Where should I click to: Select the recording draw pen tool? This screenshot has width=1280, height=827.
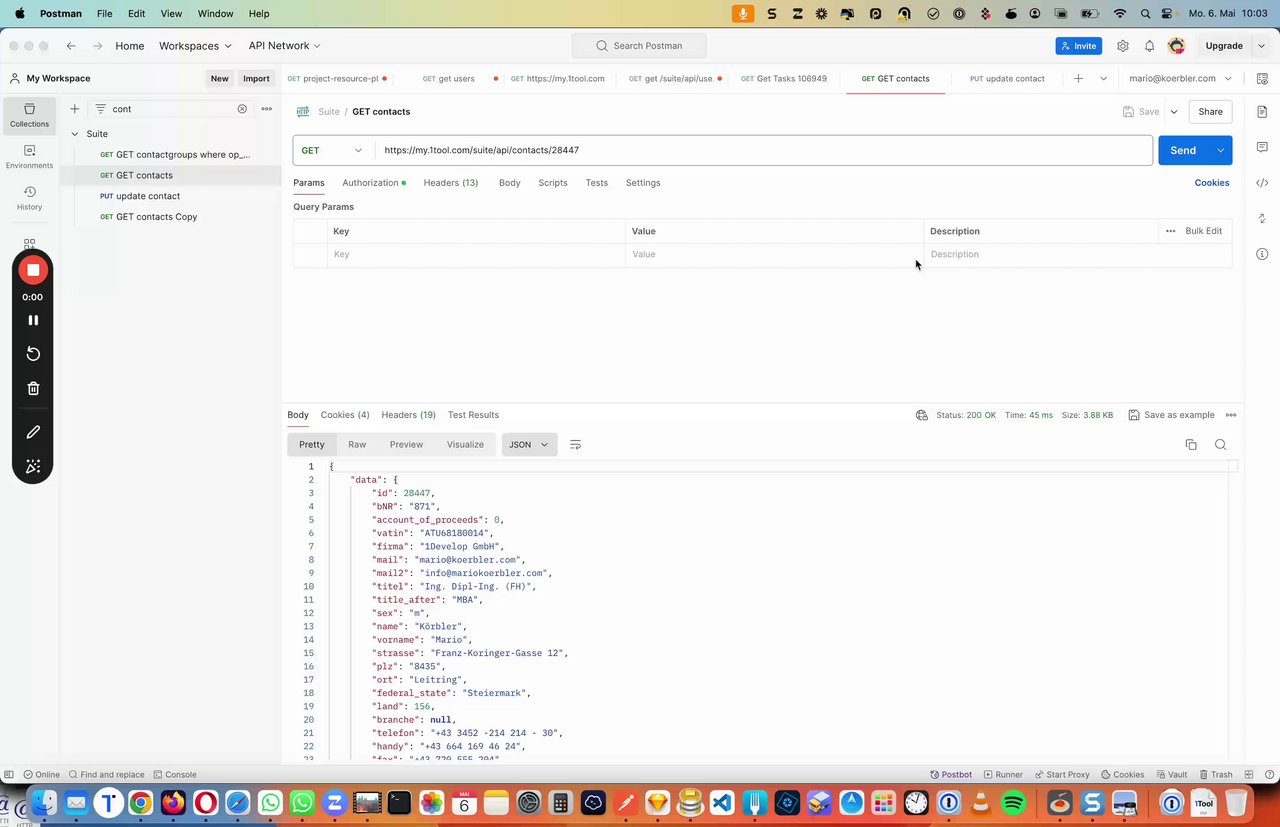[33, 432]
